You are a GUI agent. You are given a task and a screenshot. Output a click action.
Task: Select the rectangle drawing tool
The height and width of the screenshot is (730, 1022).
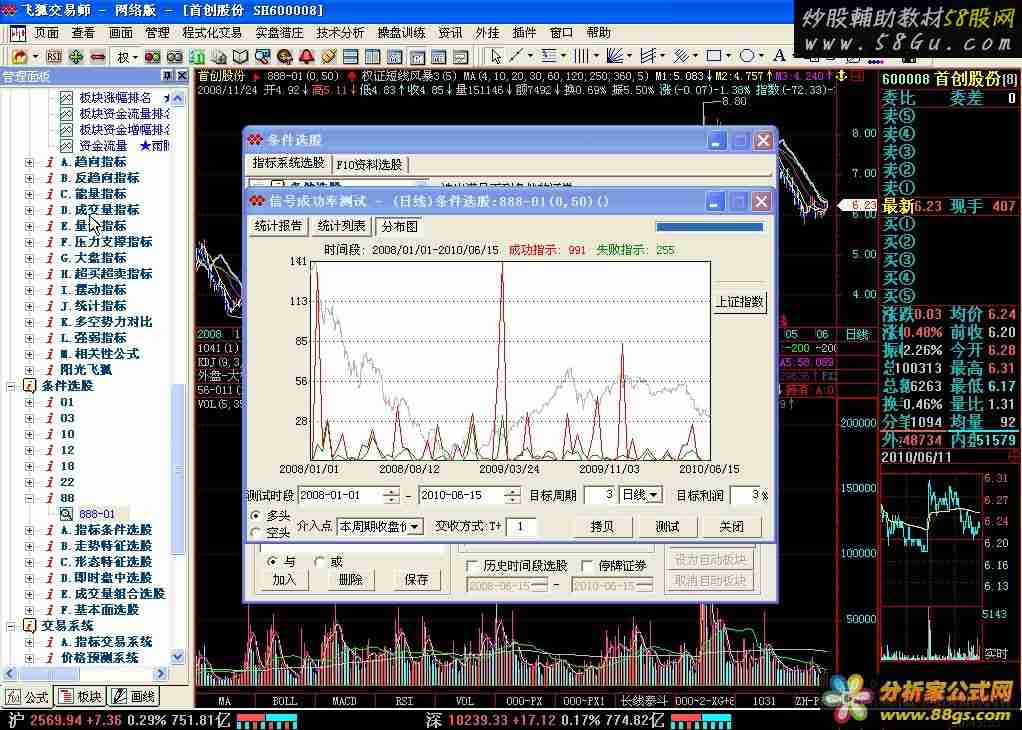click(x=714, y=56)
